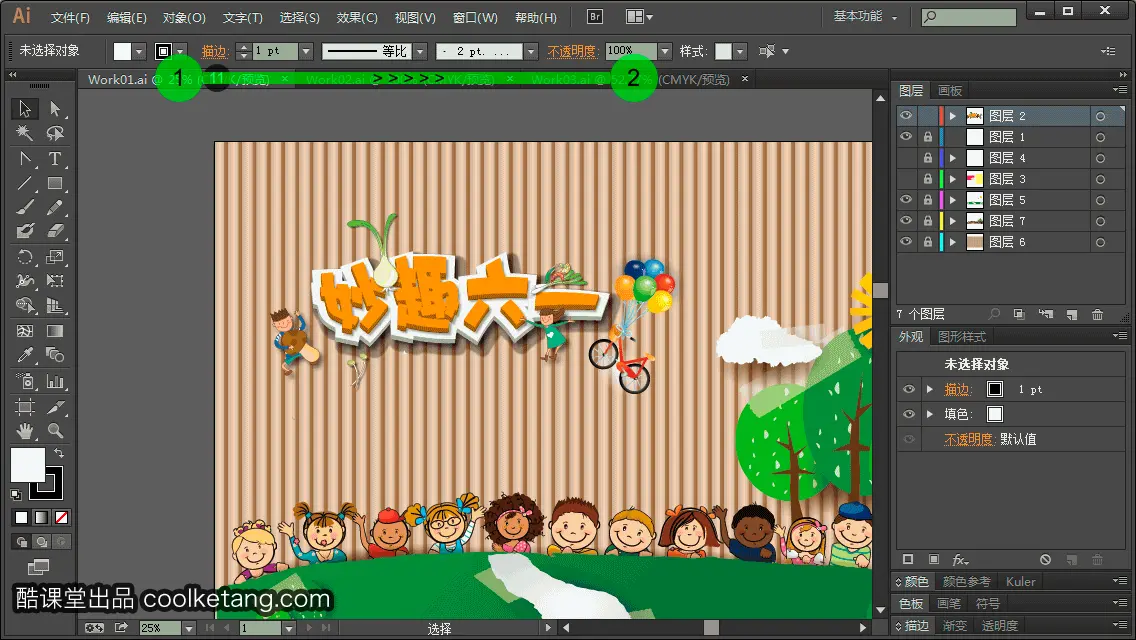This screenshot has width=1136, height=640.
Task: Select the Scale tool
Action: [x=55, y=257]
